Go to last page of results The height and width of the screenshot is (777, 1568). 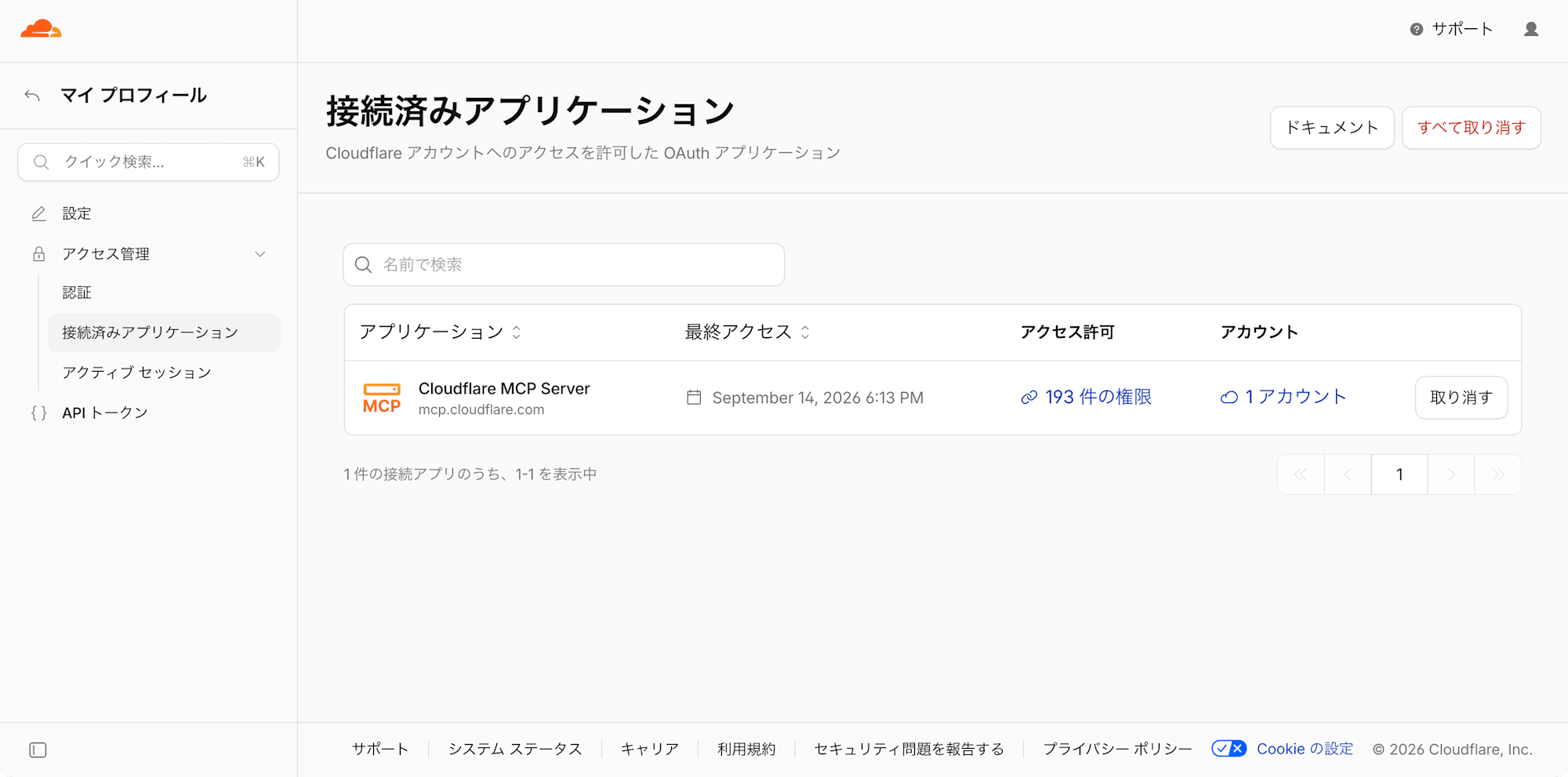pyautogui.click(x=1498, y=474)
